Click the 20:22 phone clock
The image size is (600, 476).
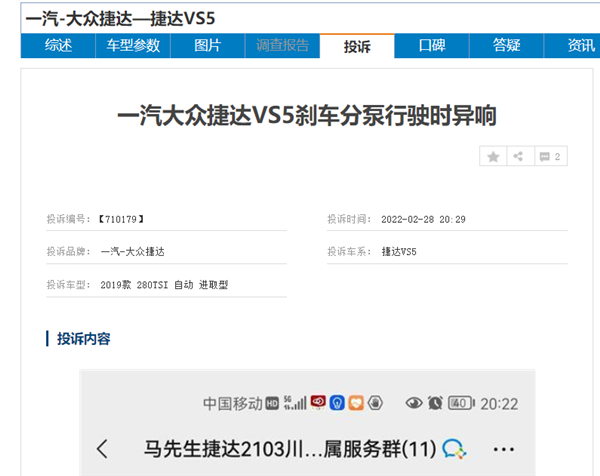pyautogui.click(x=499, y=404)
